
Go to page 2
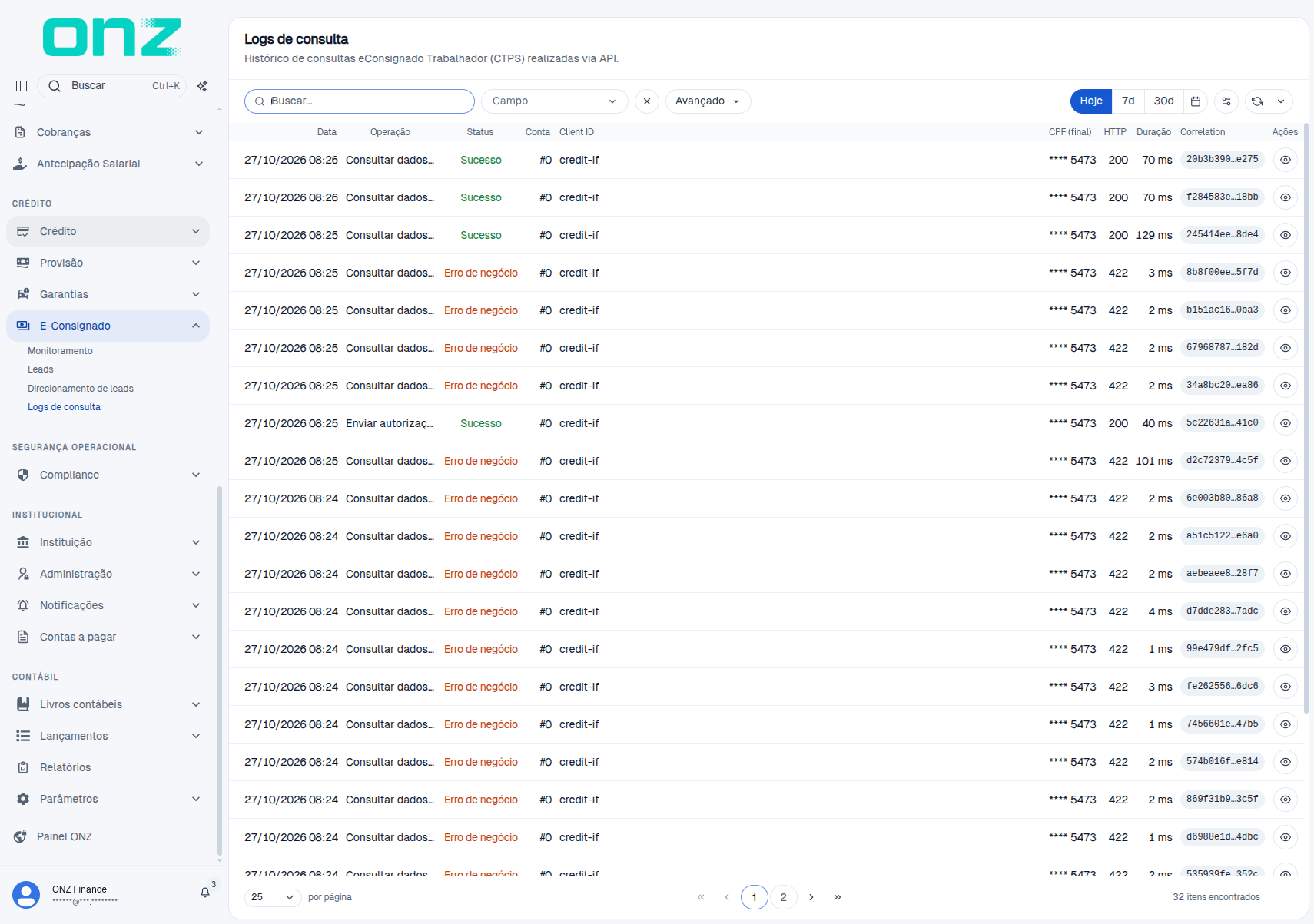(x=783, y=897)
